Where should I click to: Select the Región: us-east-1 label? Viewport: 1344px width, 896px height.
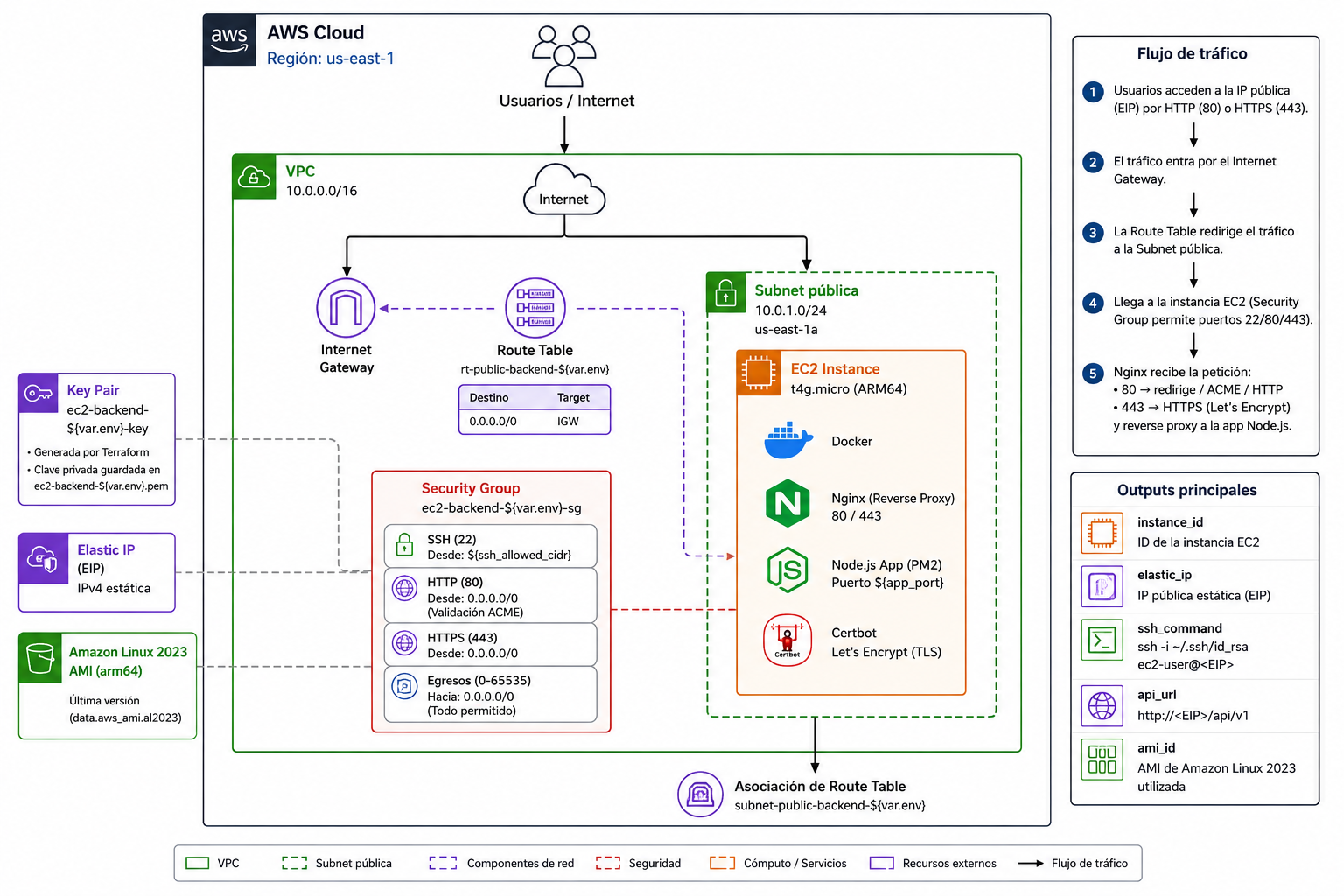[x=331, y=59]
